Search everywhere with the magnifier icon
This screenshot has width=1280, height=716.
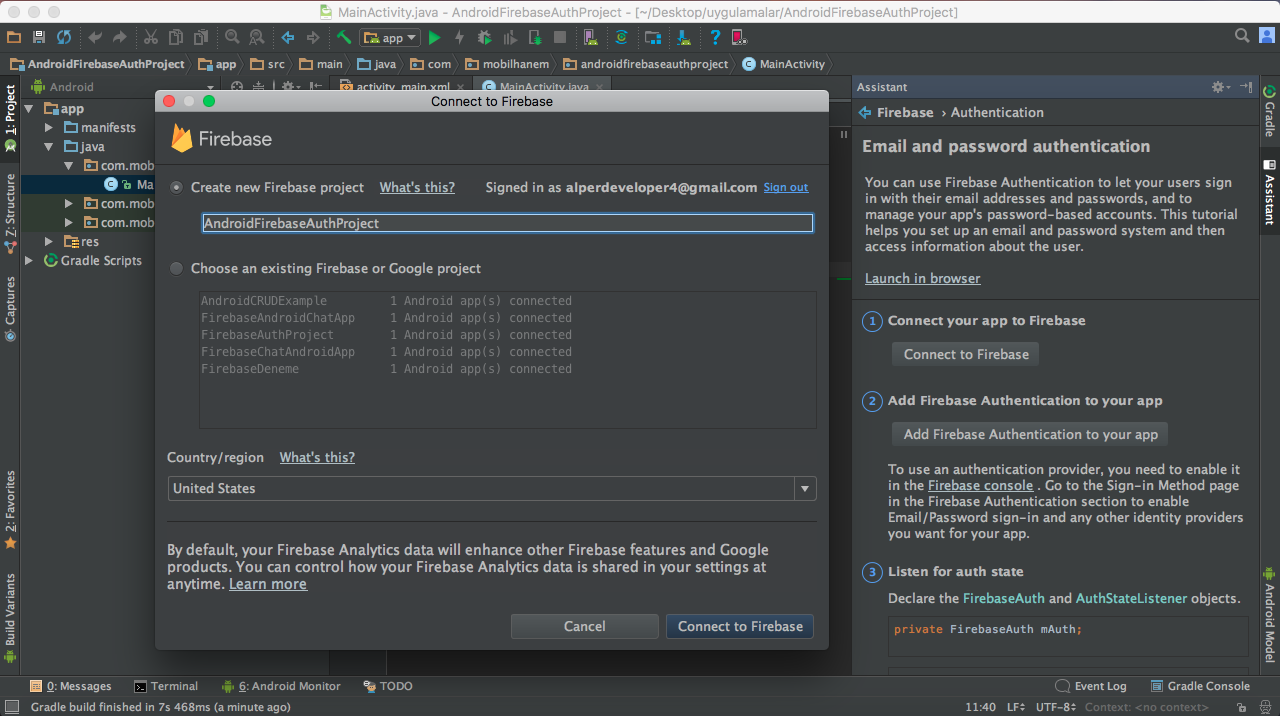(x=1242, y=37)
